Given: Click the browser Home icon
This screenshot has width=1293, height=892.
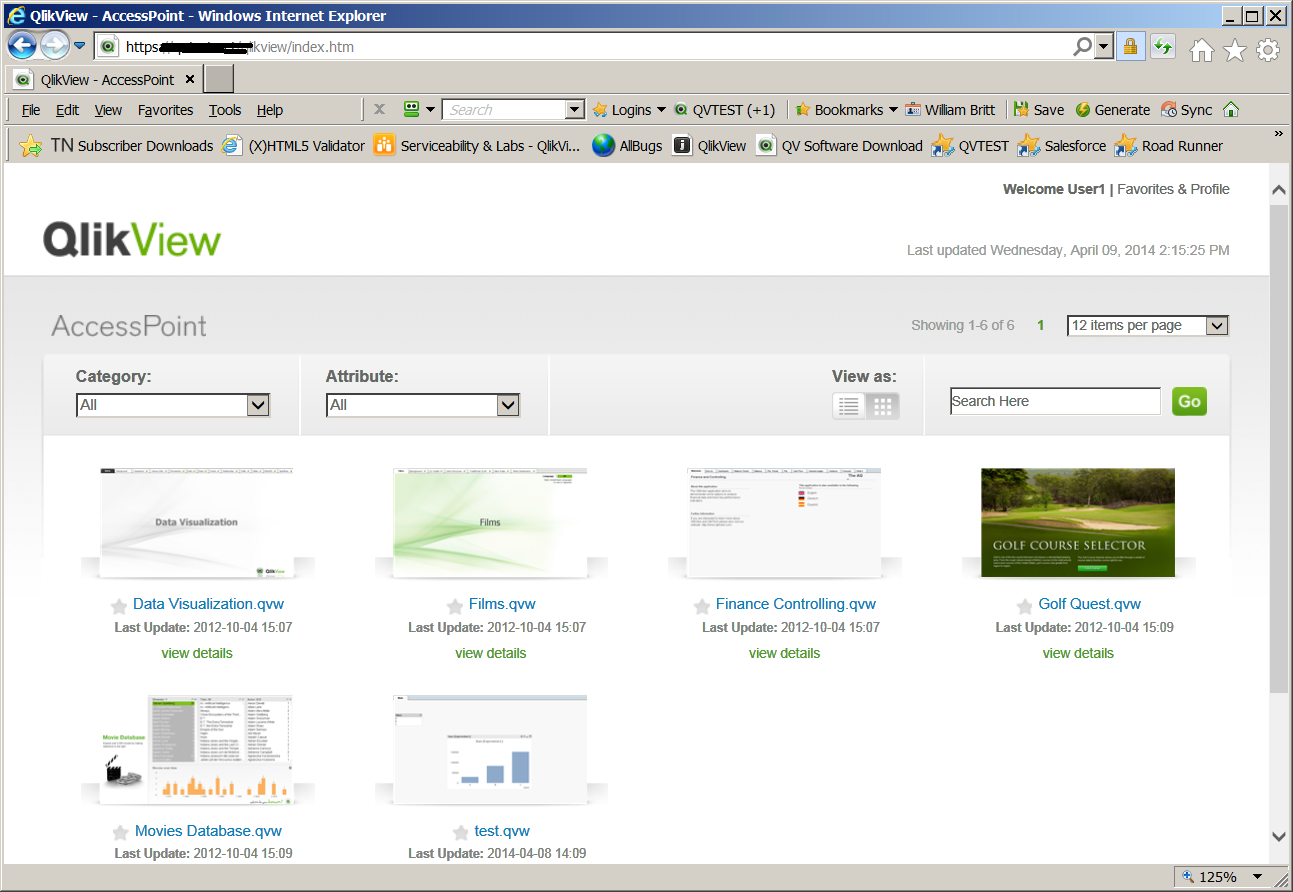Looking at the screenshot, I should click(x=1201, y=49).
